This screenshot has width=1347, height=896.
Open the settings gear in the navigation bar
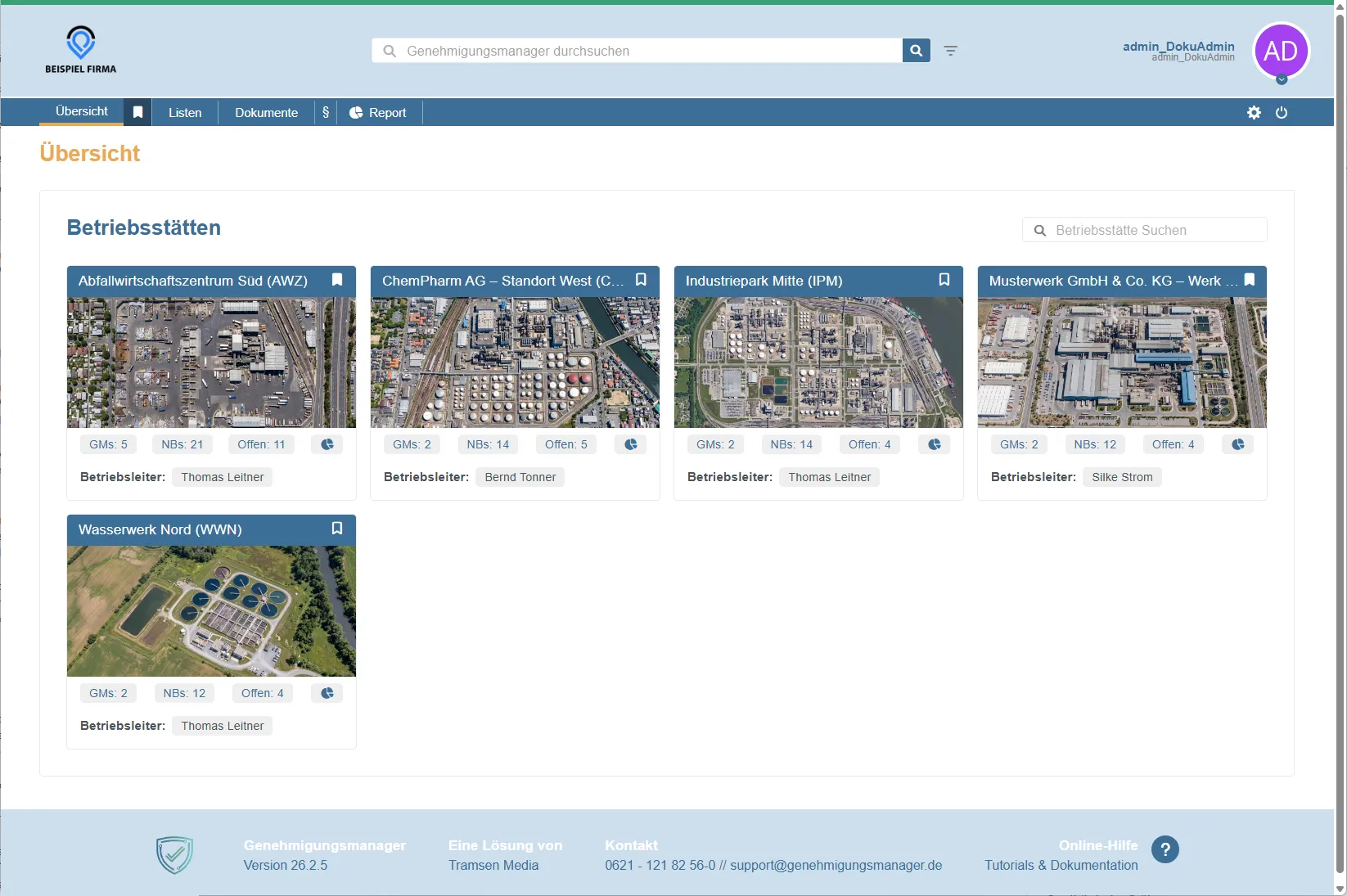[x=1254, y=113]
